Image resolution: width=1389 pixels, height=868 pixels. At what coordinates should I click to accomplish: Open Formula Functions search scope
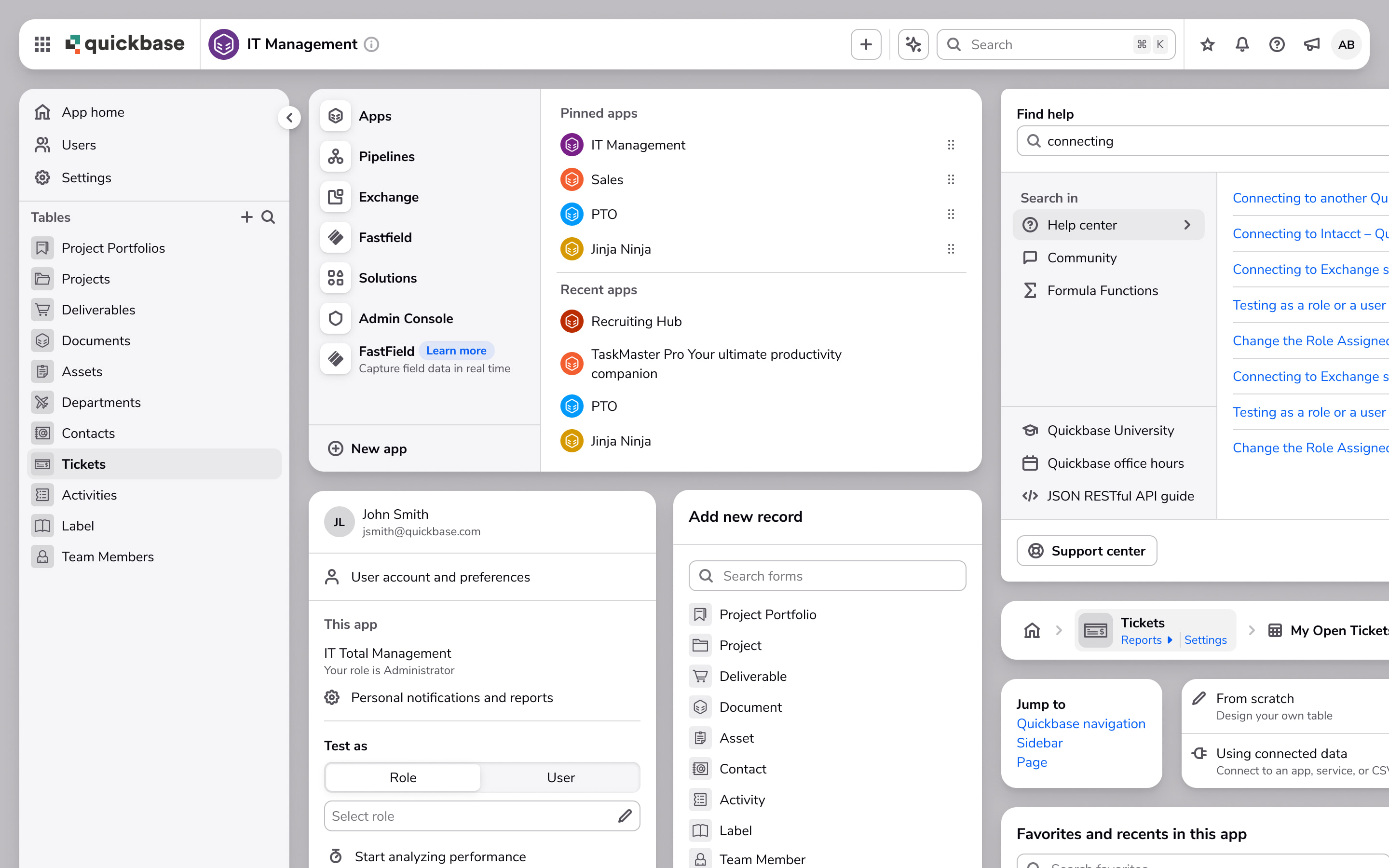(x=1108, y=290)
